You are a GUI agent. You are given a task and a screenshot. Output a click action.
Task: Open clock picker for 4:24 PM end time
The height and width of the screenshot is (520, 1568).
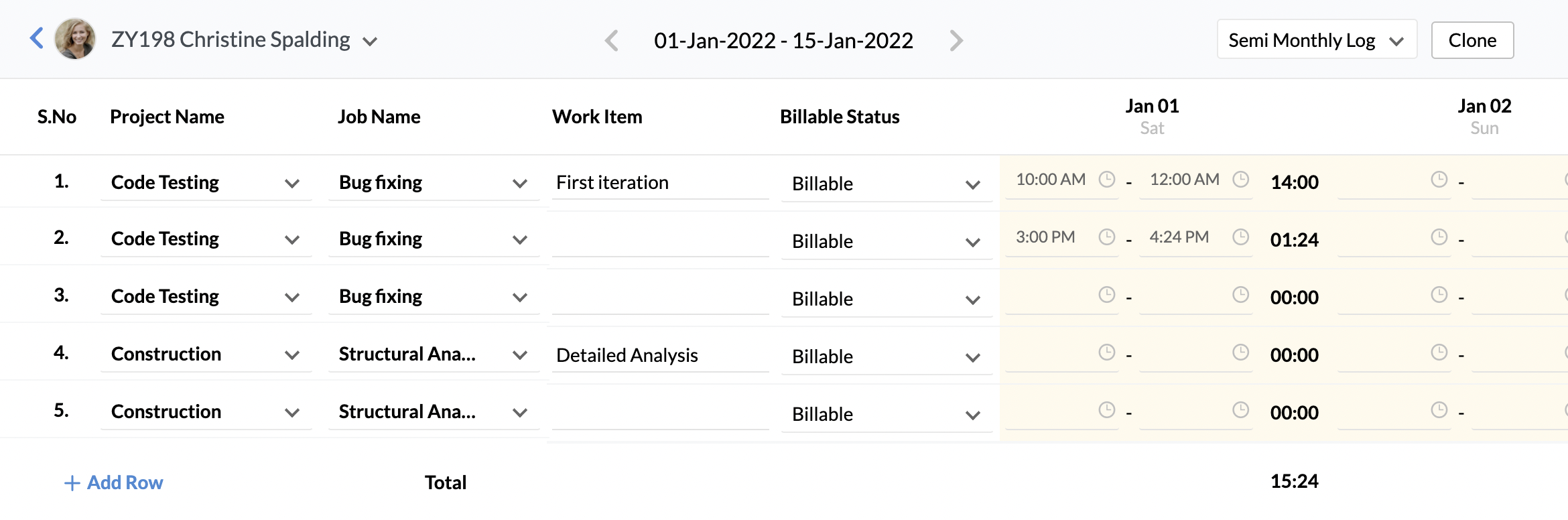pyautogui.click(x=1241, y=237)
